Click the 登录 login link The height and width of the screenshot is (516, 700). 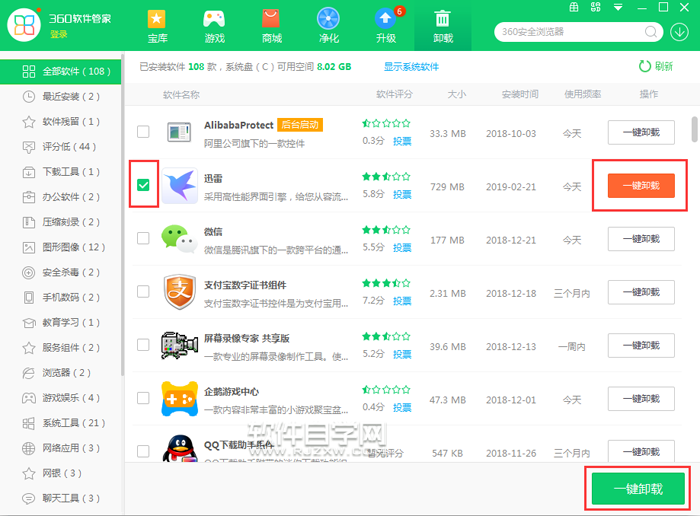[x=59, y=34]
